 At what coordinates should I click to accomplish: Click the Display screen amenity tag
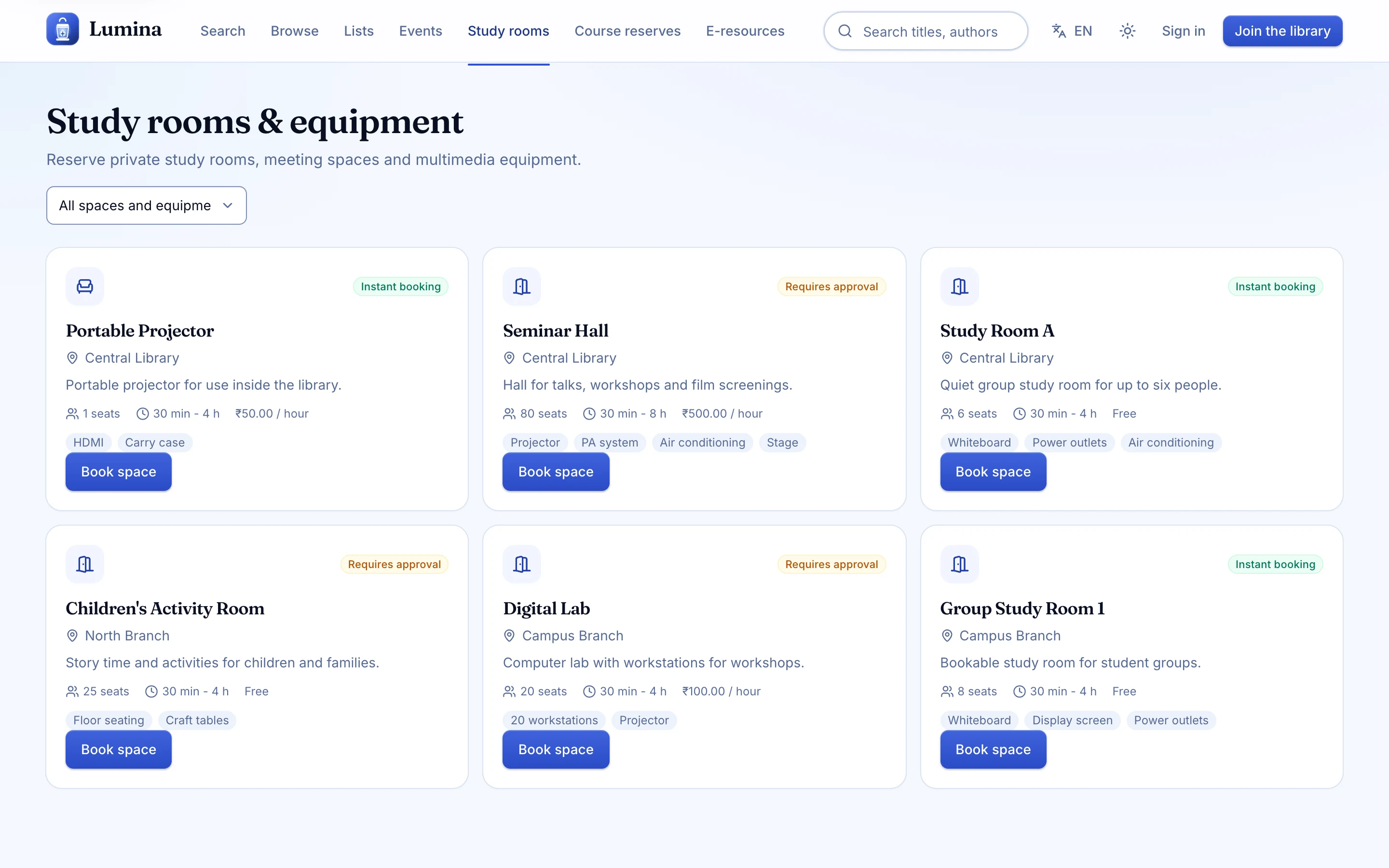[1072, 720]
